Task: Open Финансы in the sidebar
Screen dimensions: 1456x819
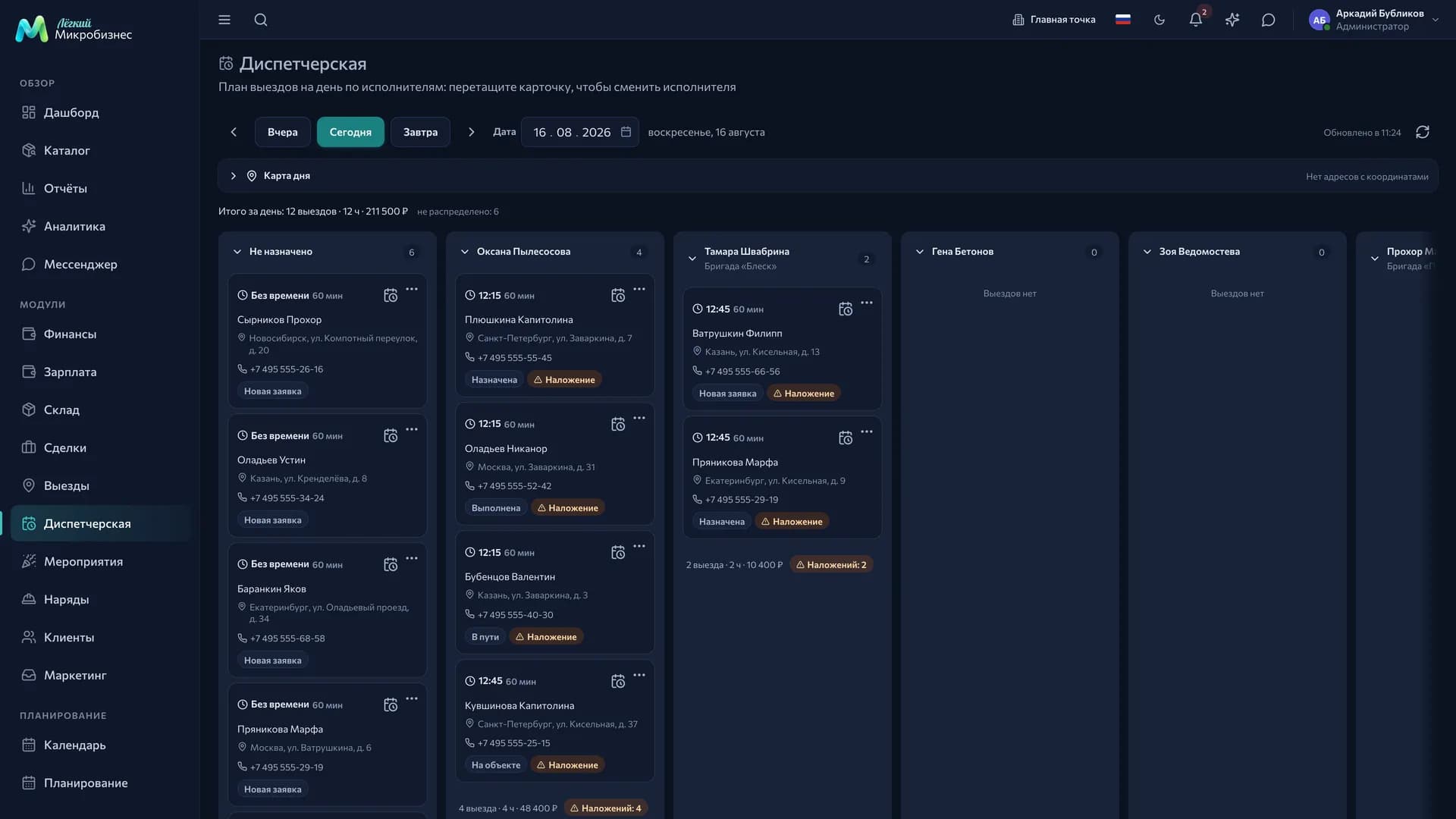Action: (x=100, y=334)
